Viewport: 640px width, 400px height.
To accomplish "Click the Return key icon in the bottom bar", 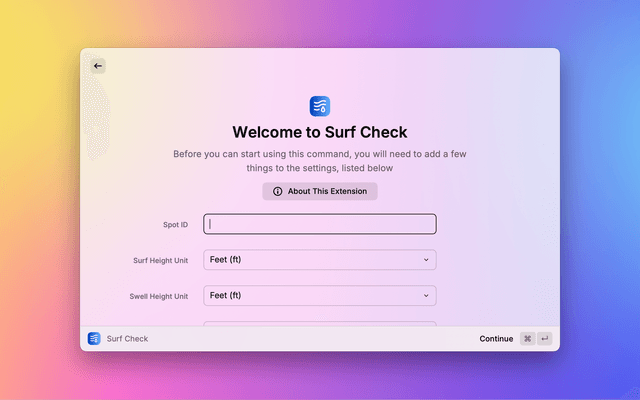I will 544,339.
